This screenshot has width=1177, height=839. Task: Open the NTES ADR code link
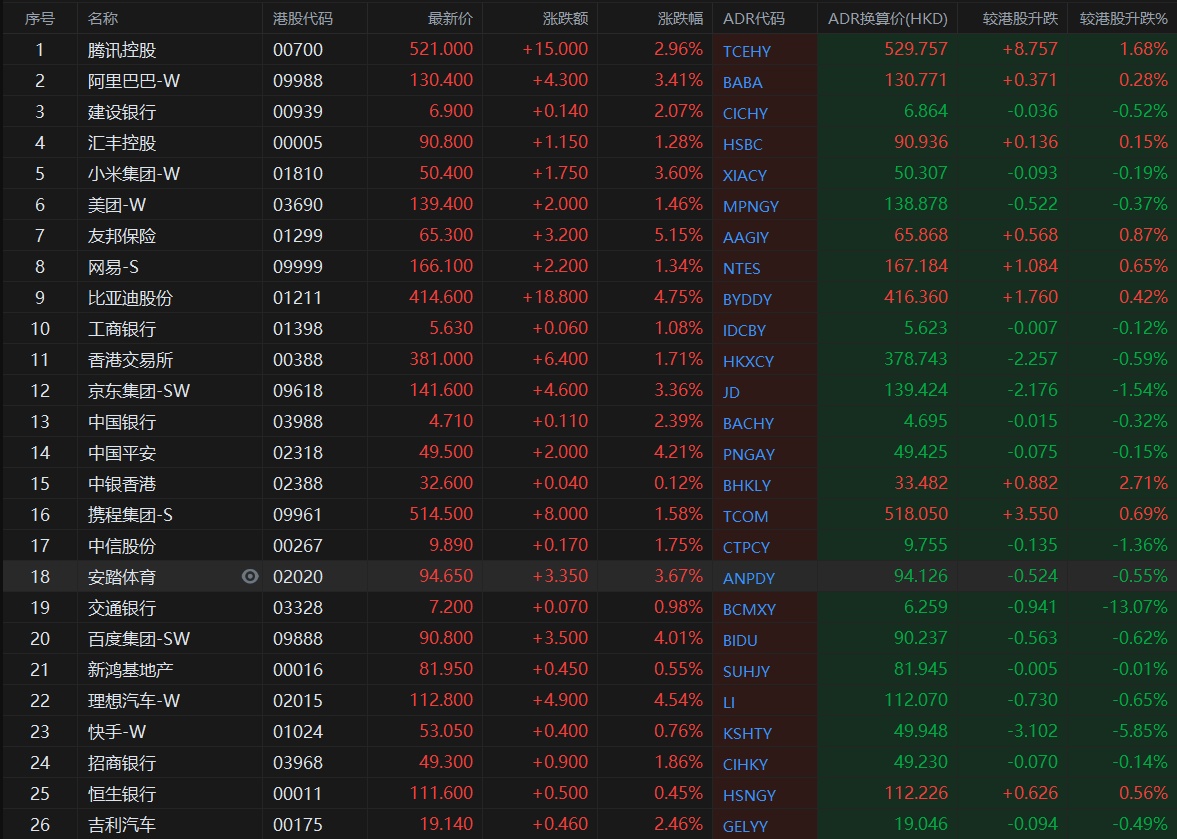tap(742, 268)
